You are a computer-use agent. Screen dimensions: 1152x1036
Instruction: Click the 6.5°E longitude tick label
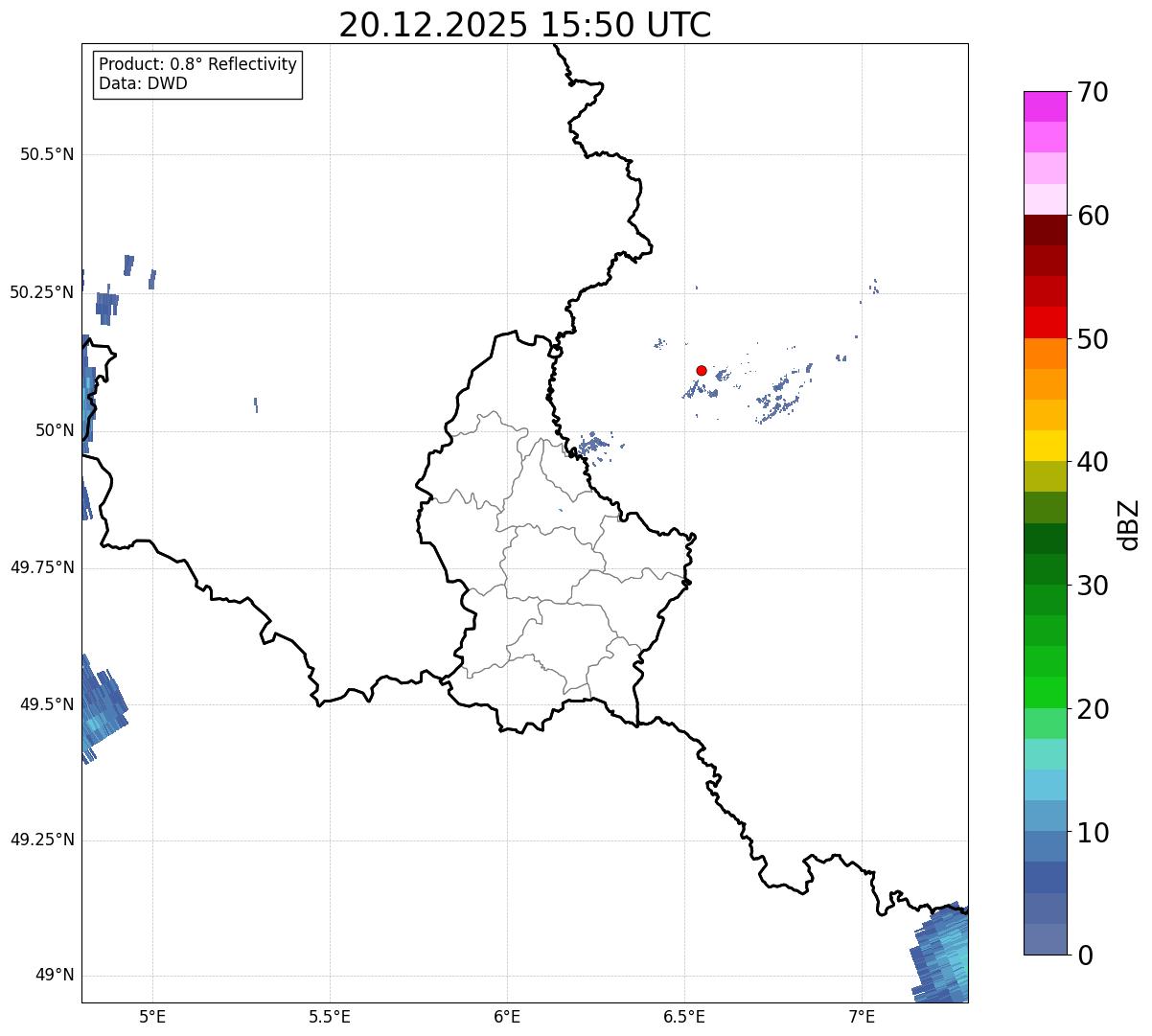point(684,1016)
